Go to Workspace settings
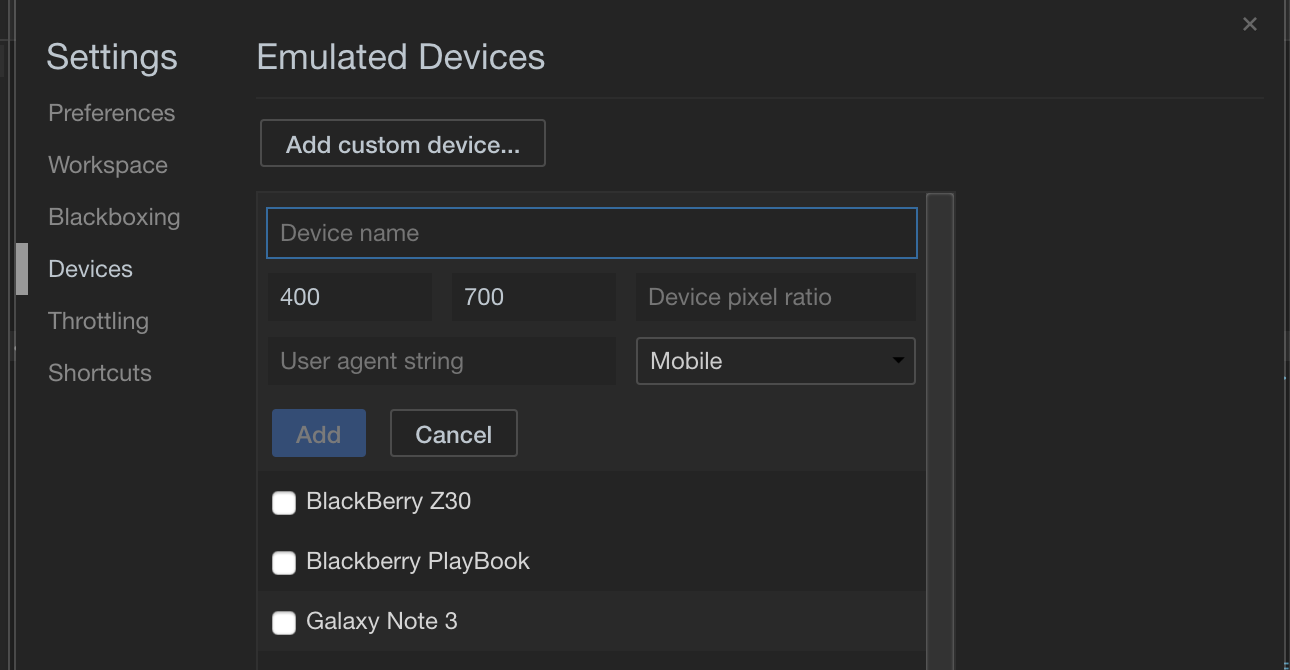 108,165
